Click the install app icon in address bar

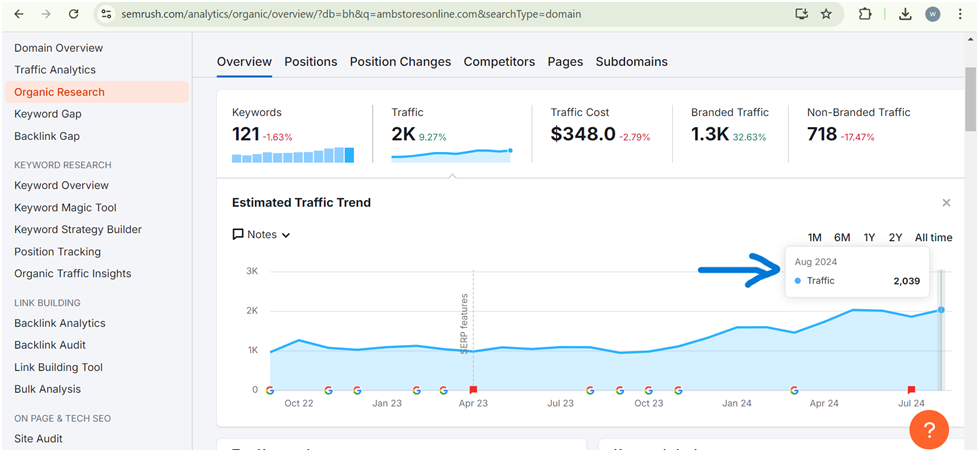802,14
